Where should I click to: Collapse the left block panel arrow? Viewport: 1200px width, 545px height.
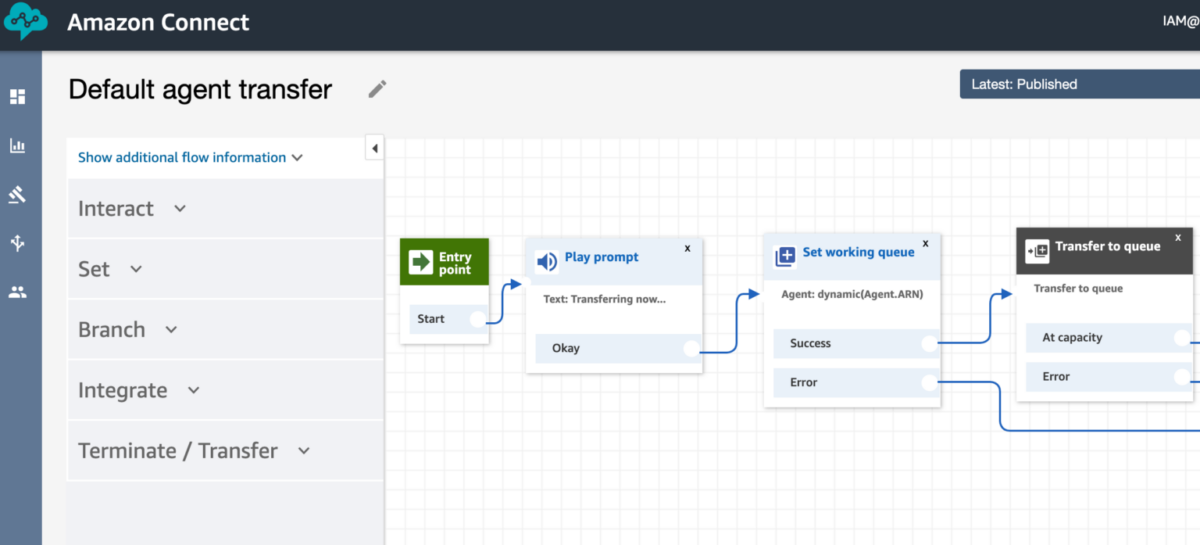point(374,149)
